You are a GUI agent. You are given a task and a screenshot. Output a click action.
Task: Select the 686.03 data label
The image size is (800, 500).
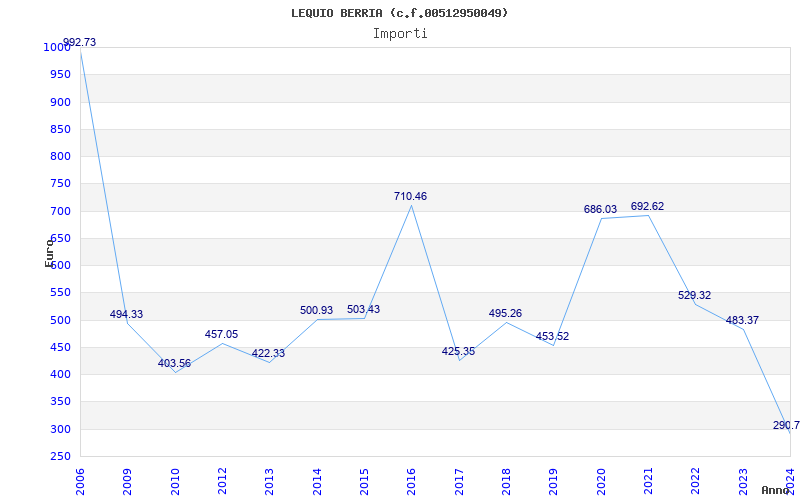pyautogui.click(x=600, y=209)
